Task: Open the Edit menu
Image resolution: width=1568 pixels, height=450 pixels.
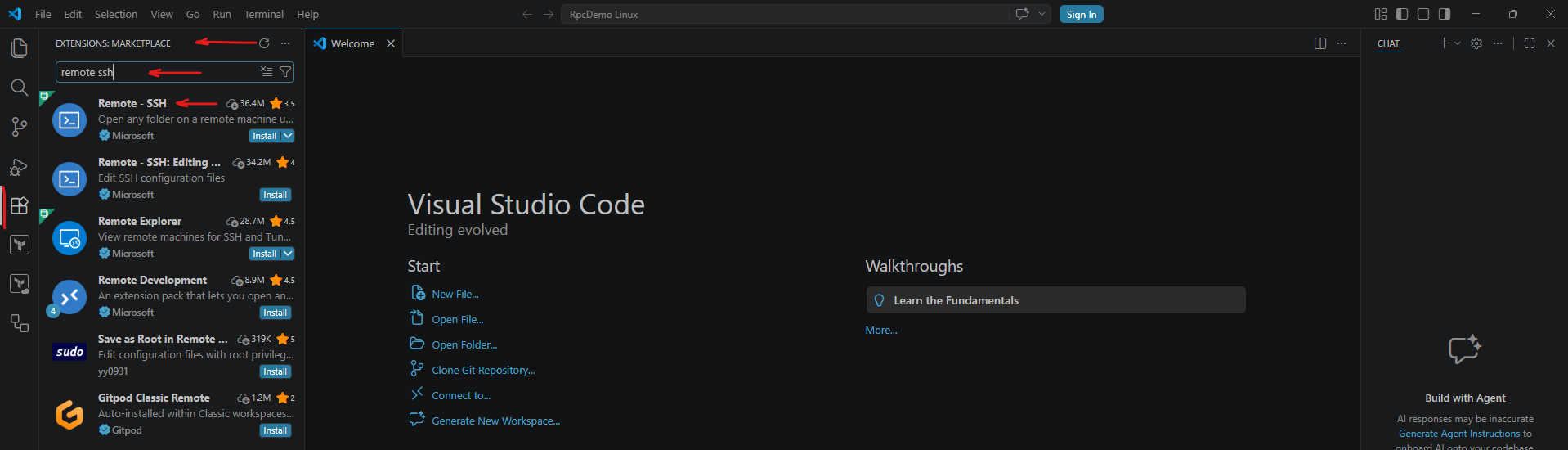Action: [73, 14]
